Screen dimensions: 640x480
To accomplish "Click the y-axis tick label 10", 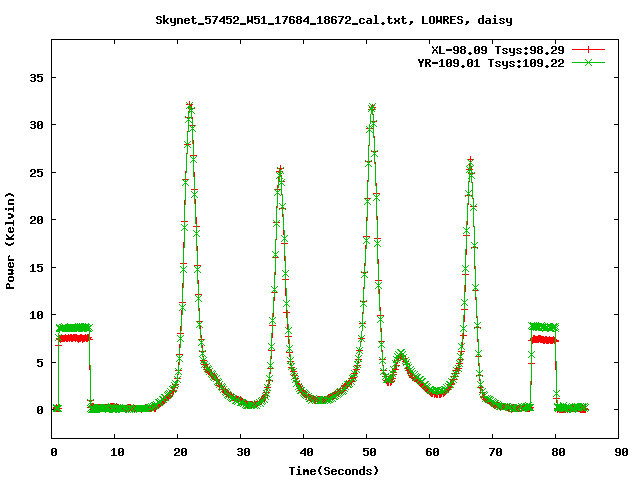I will [36, 315].
